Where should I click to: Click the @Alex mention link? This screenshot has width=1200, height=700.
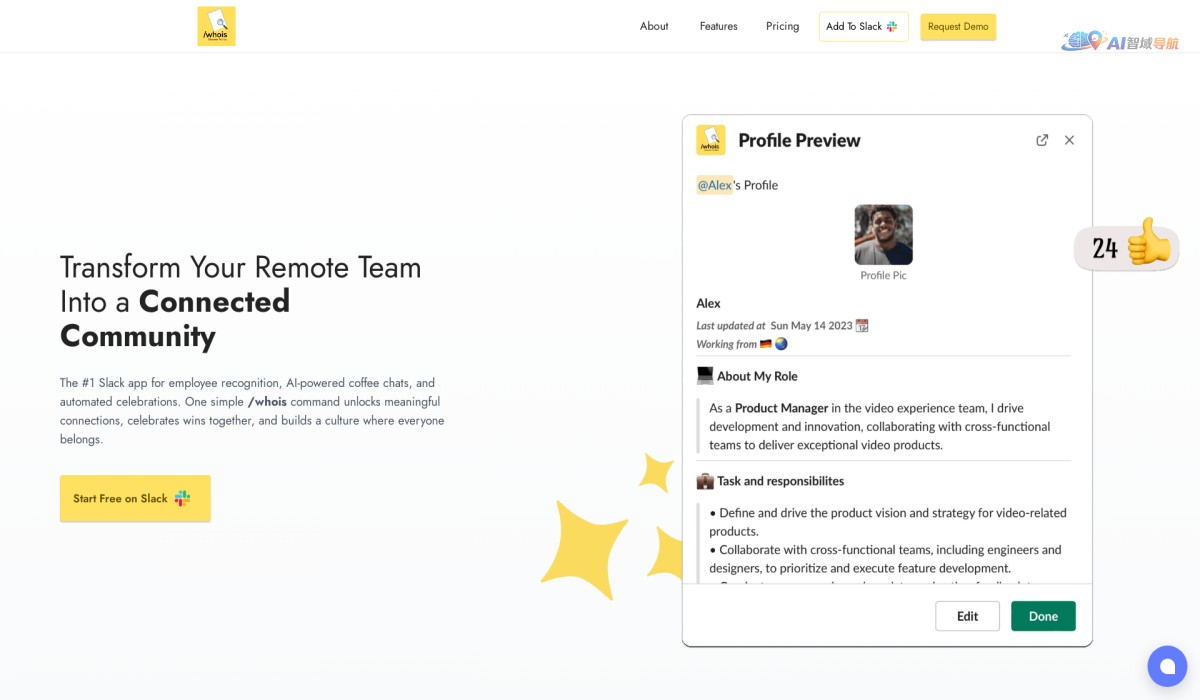click(714, 185)
